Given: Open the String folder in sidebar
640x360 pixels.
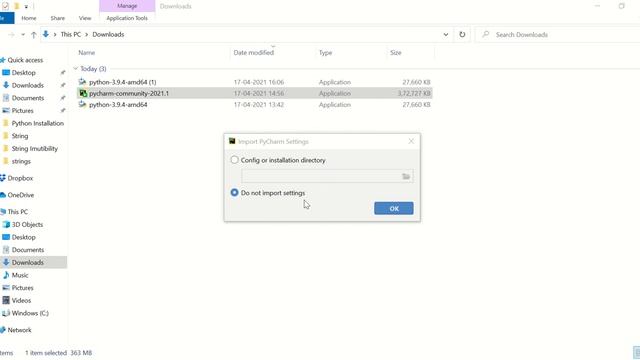Looking at the screenshot, I should (x=20, y=136).
